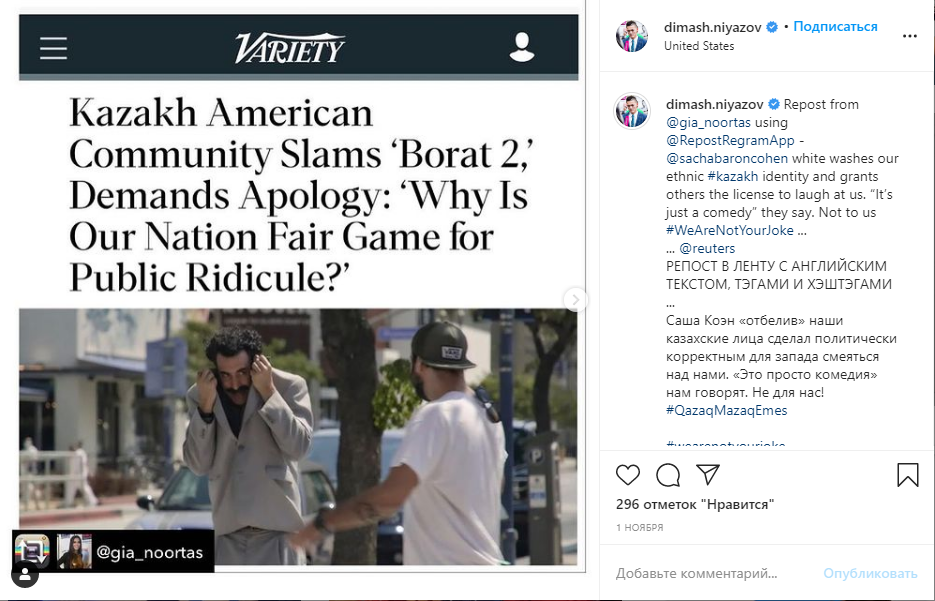View the 296 likes list

(x=695, y=504)
